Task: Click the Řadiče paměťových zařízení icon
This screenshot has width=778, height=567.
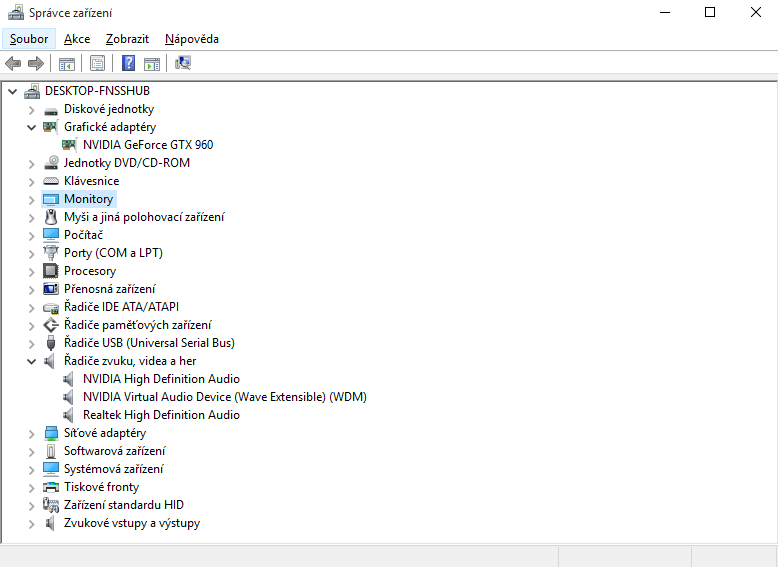Action: 51,325
